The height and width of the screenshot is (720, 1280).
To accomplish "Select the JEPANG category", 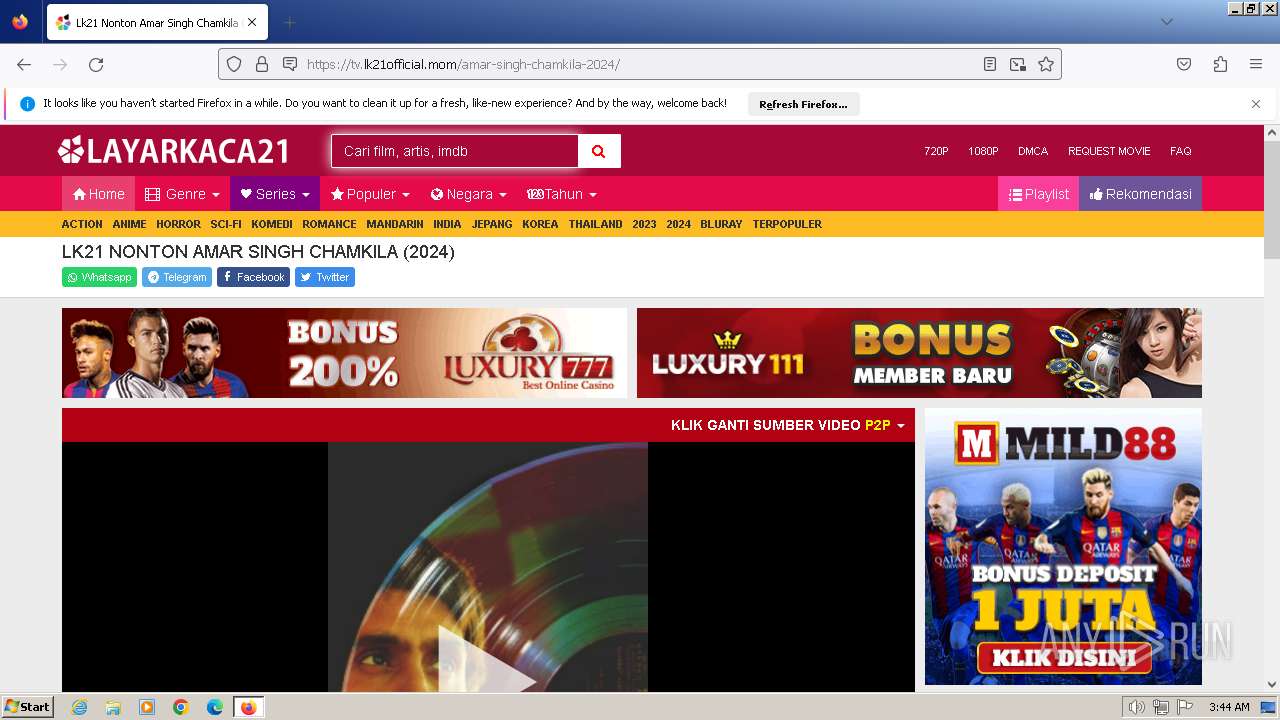I will (492, 224).
